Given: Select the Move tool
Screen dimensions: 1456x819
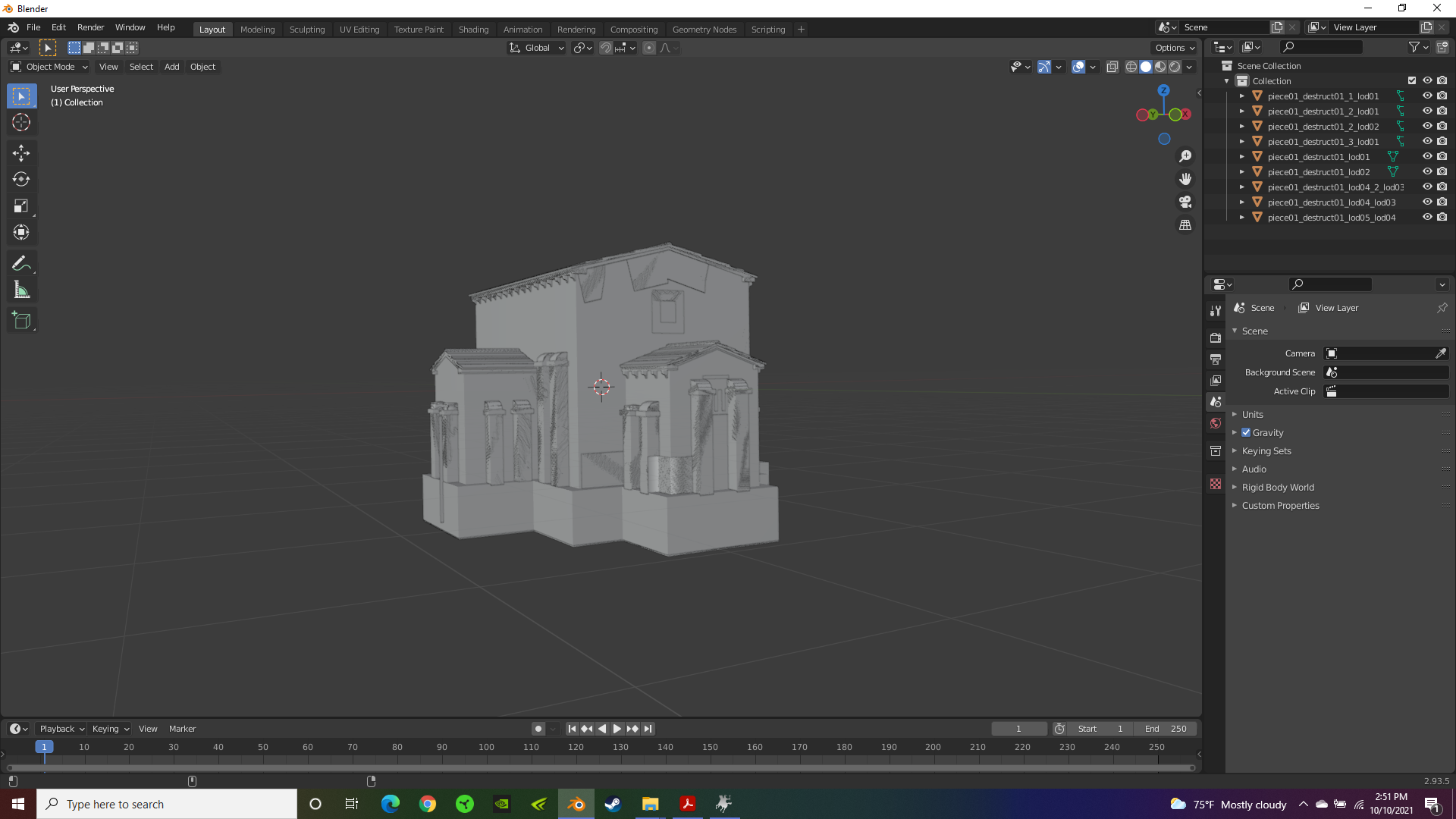Looking at the screenshot, I should [x=21, y=153].
